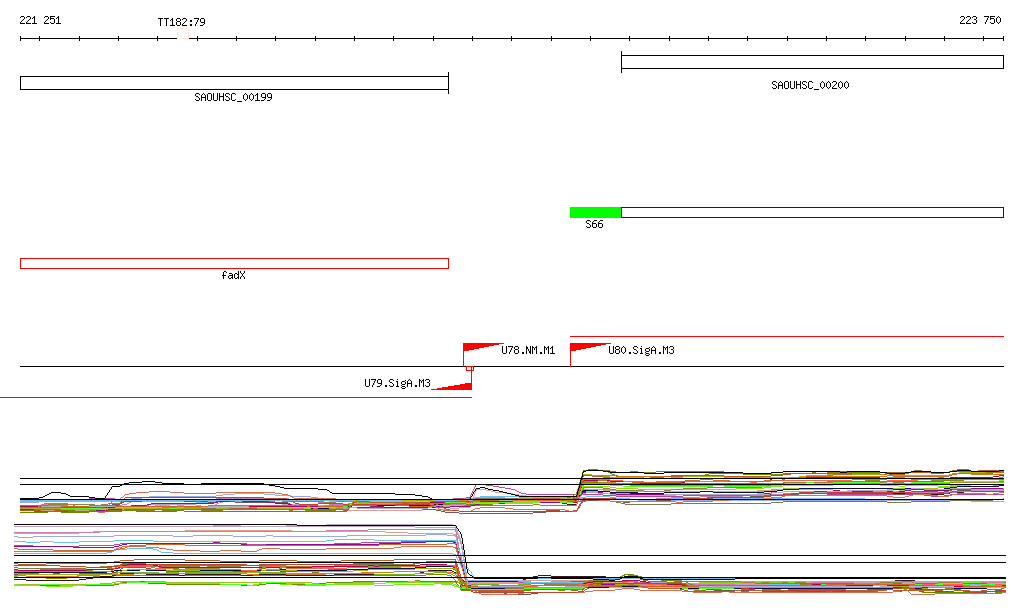Click the white box right of S66
This screenshot has height=611, width=1024.
(x=811, y=212)
